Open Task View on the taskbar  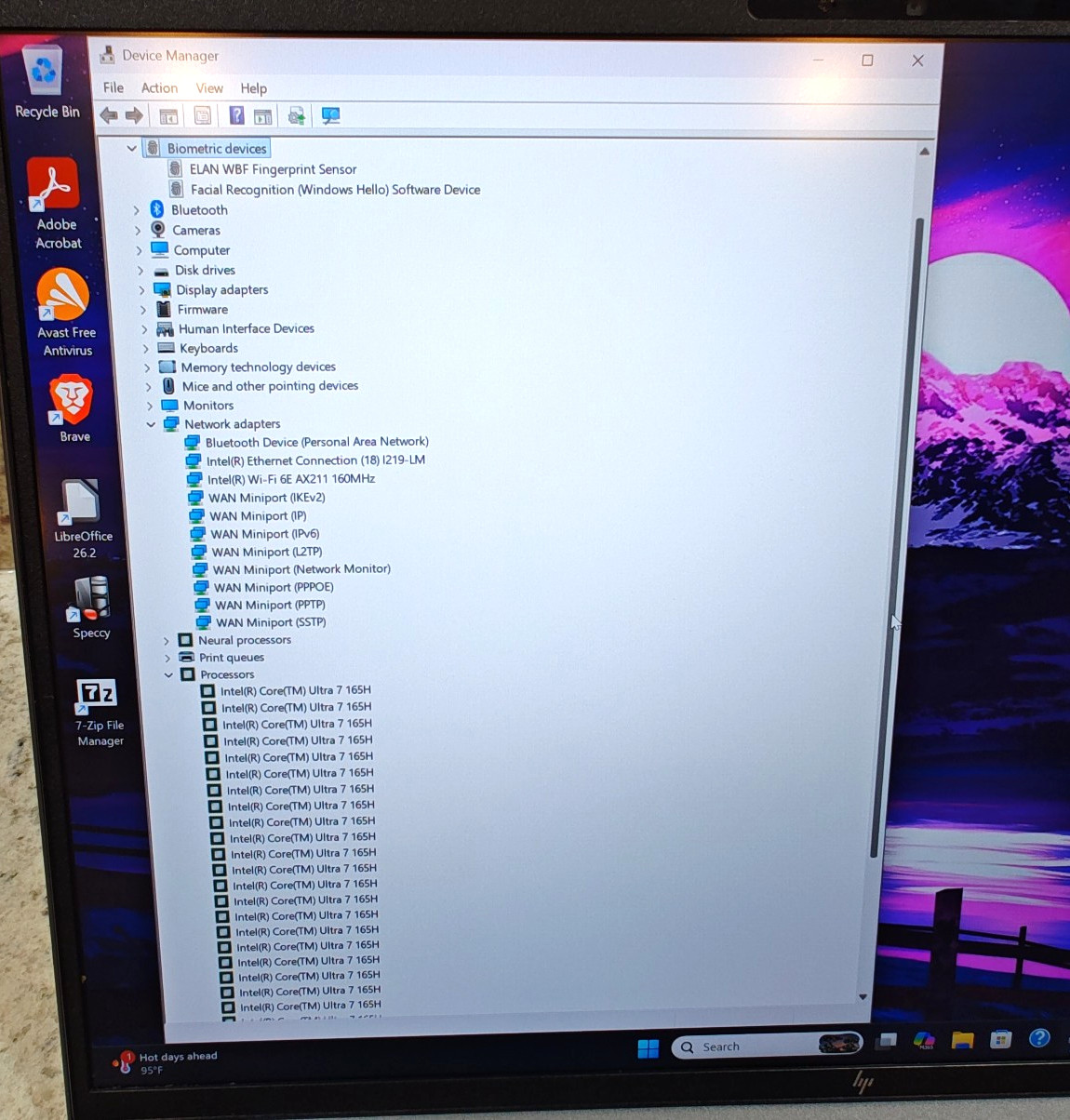(x=887, y=1041)
